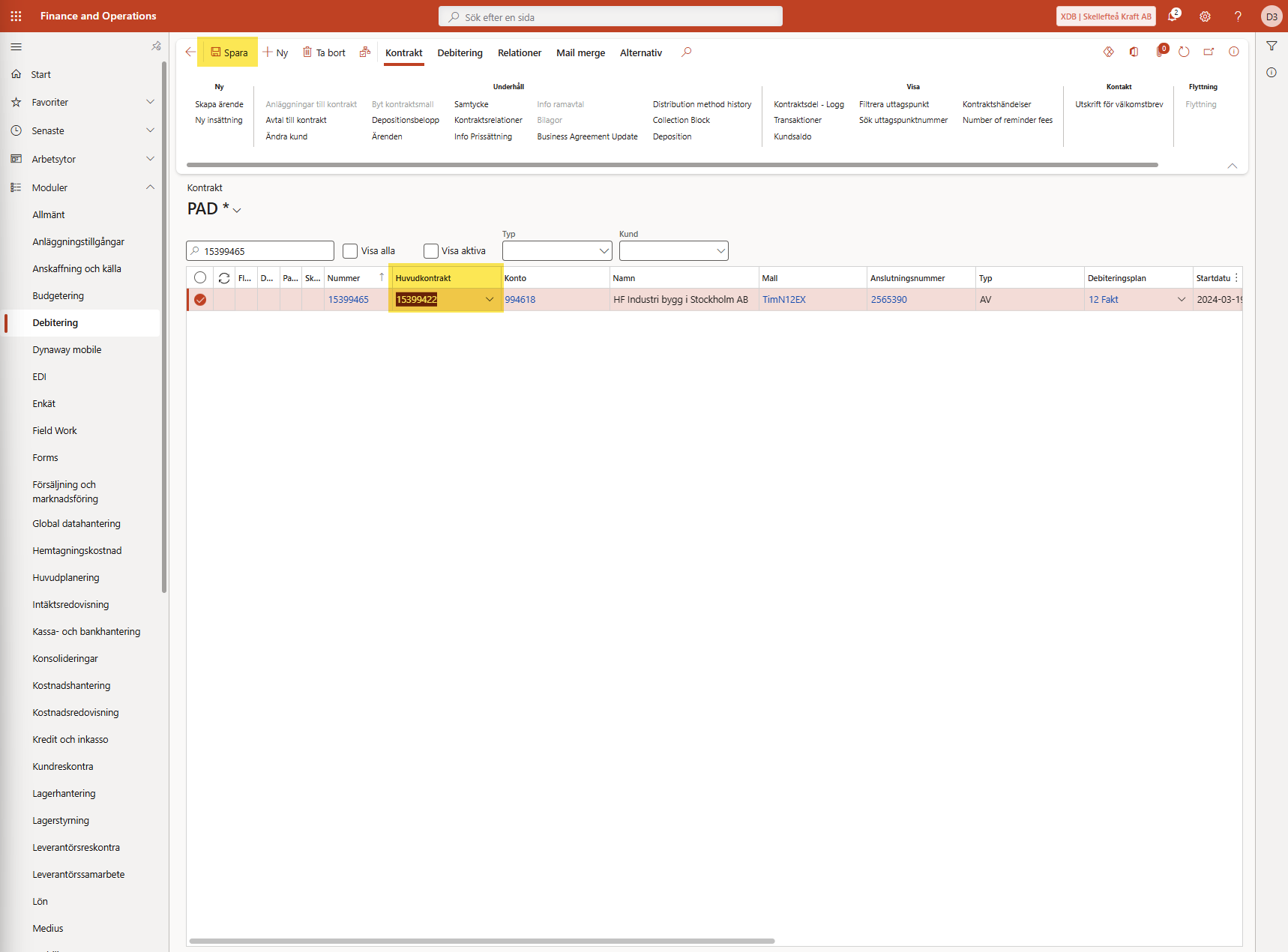Open the notifications bell icon
Image resolution: width=1288 pixels, height=952 pixels.
[1173, 16]
